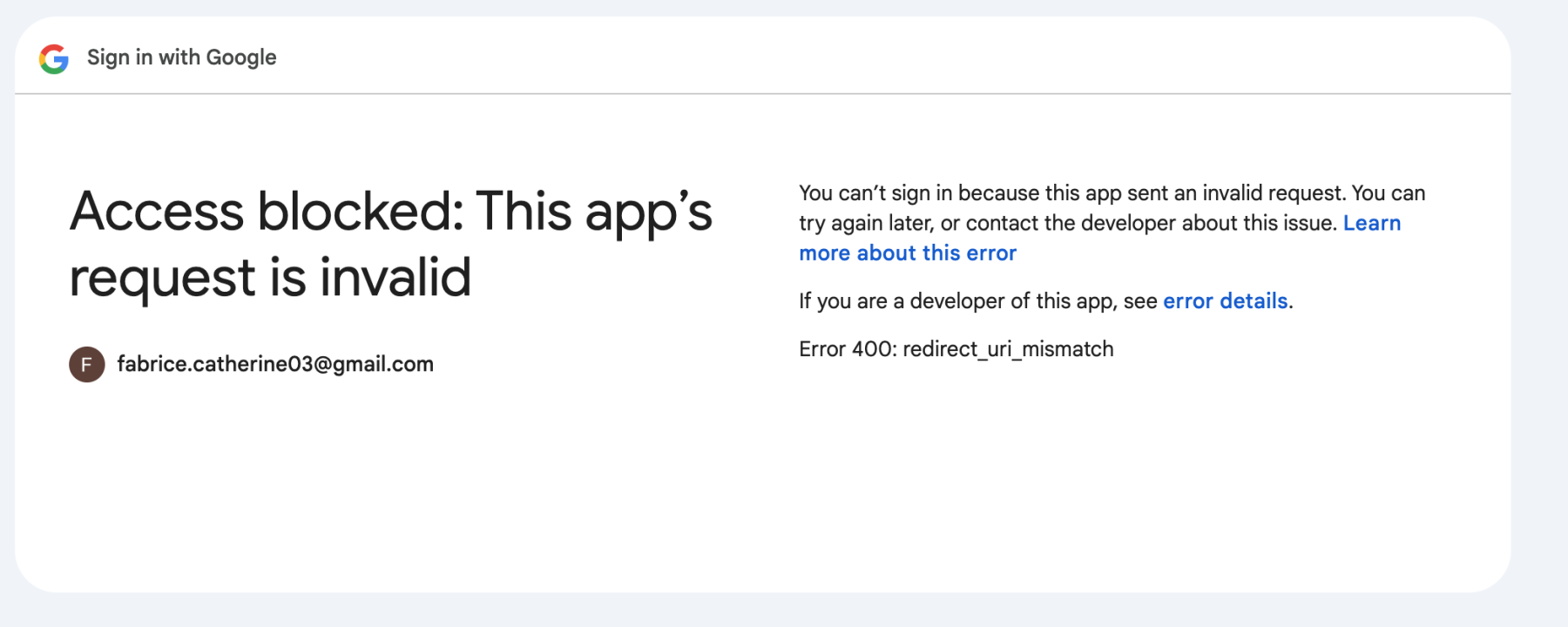Click the invalid request explanation paragraph
Viewport: 1568px width, 627px height.
click(x=1112, y=223)
